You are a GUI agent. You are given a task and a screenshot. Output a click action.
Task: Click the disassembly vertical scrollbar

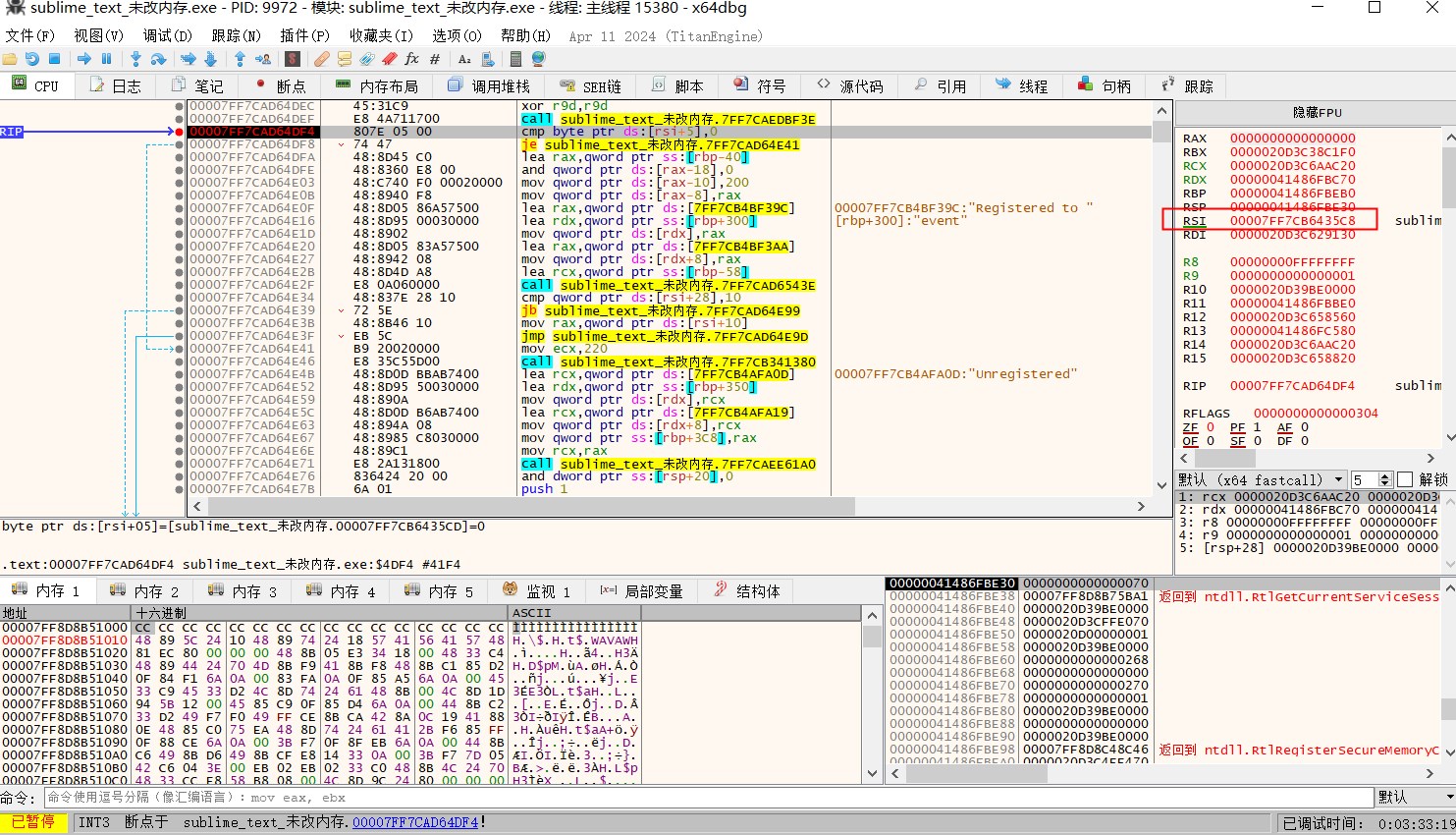tap(1160, 299)
